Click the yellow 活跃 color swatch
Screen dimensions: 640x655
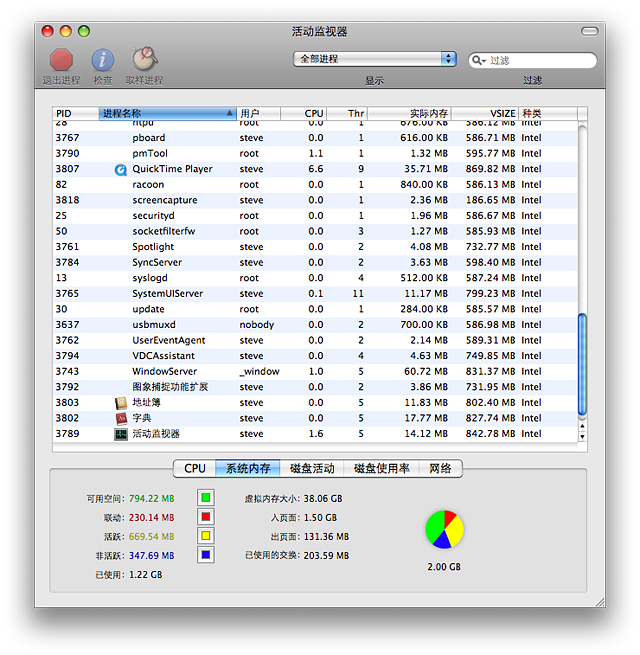click(x=206, y=536)
